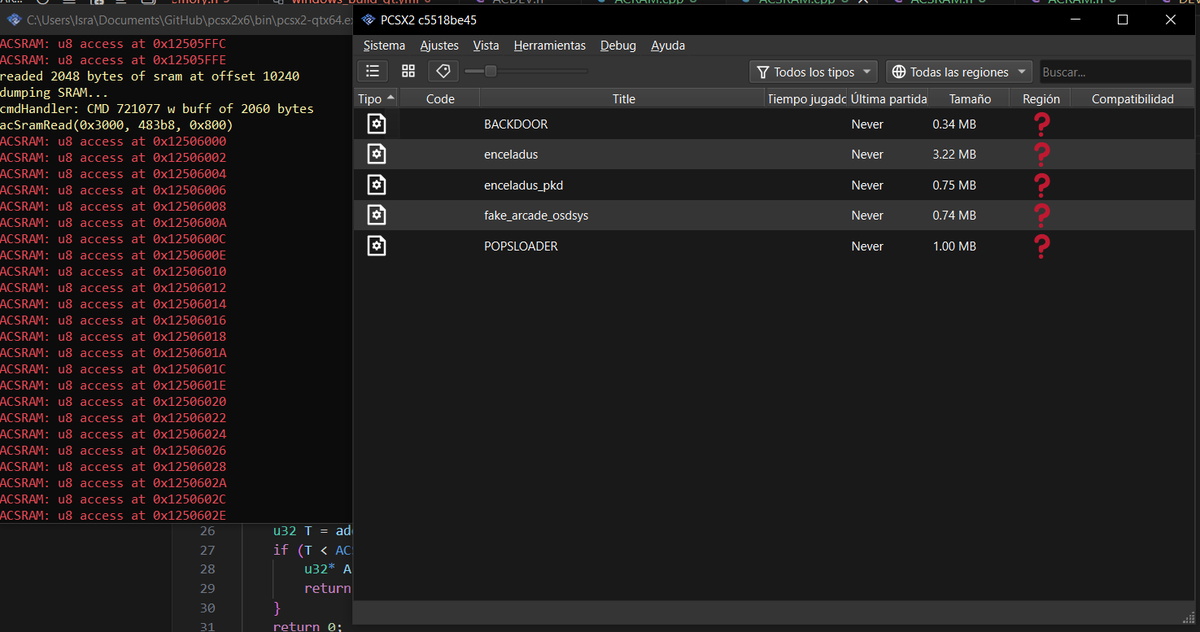The image size is (1200, 632).
Task: Click Never in the POPSLOADER row
Action: [867, 246]
